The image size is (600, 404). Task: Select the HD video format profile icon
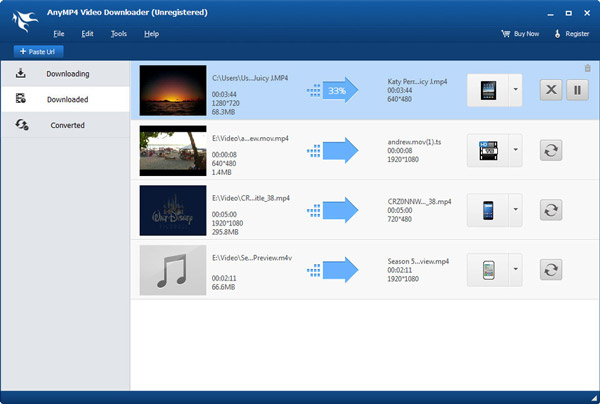tap(488, 150)
